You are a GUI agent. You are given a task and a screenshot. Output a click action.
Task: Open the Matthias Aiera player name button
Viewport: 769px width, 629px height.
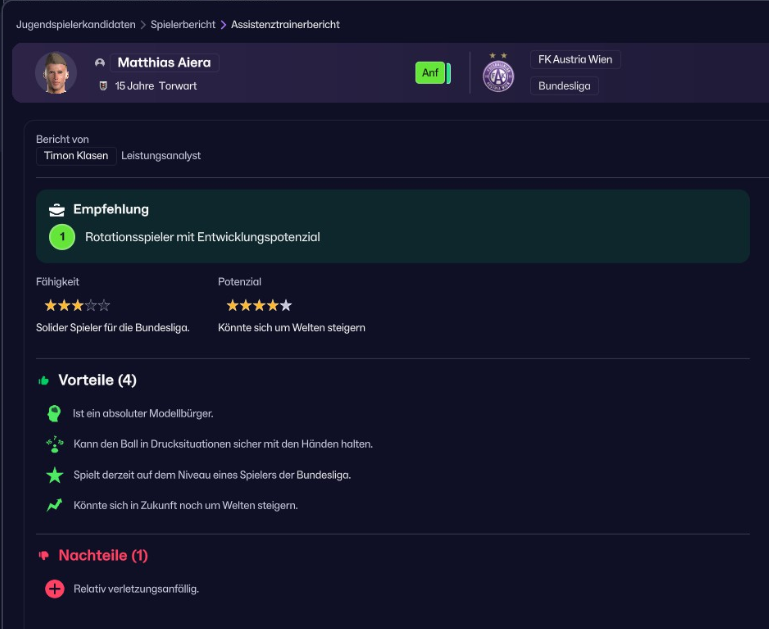[x=164, y=62]
